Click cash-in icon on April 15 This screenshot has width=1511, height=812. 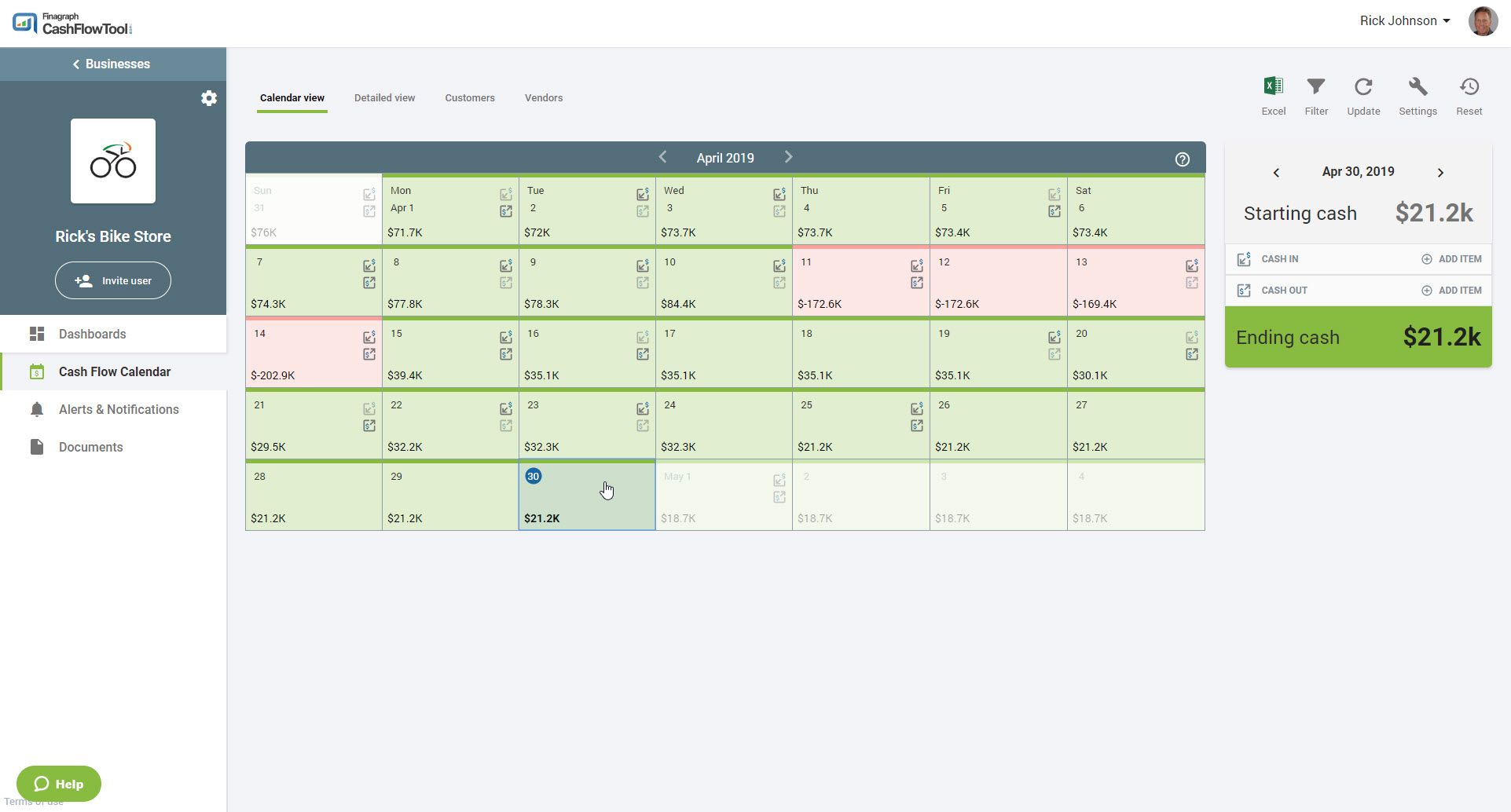[x=506, y=337]
